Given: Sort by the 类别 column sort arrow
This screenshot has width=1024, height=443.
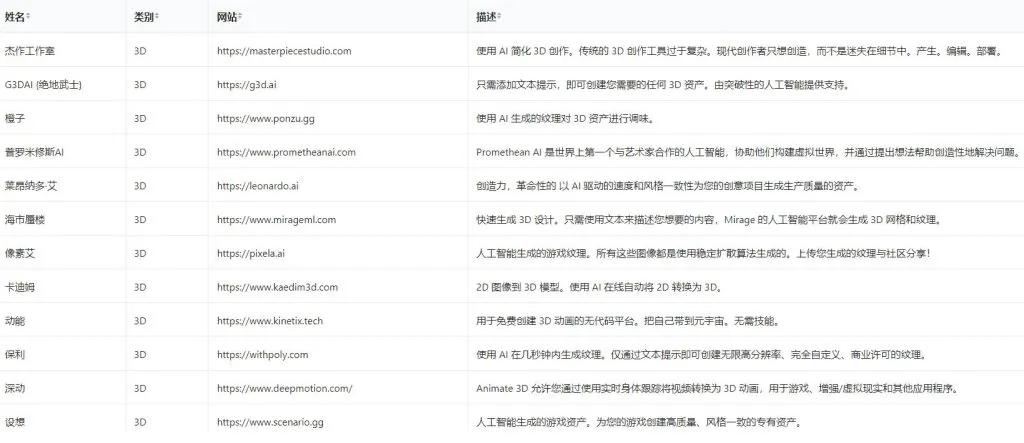Looking at the screenshot, I should coord(157,17).
